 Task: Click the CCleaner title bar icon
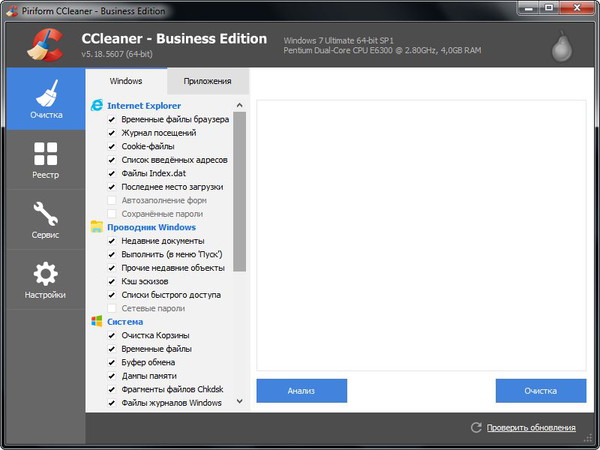click(x=12, y=11)
